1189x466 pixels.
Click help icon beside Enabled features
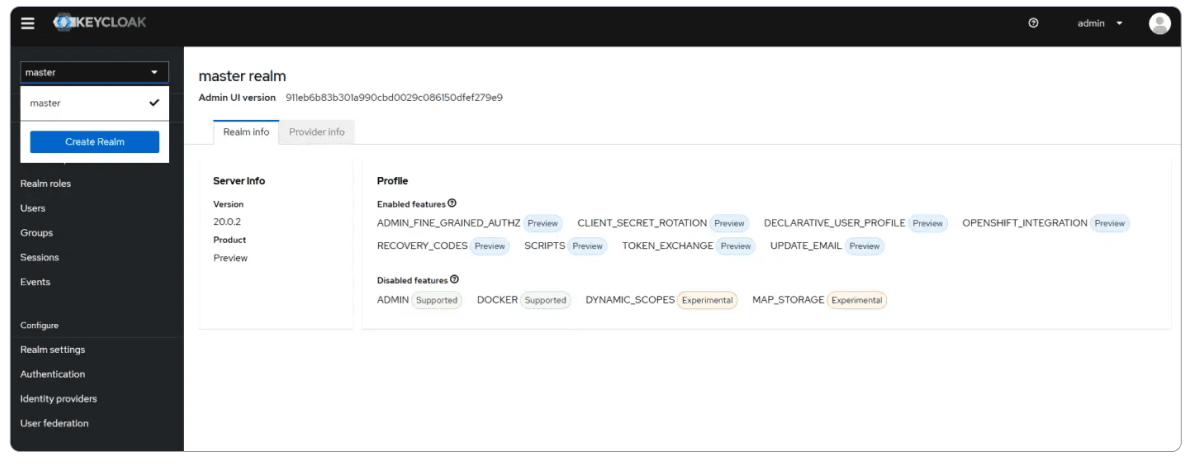click(x=452, y=204)
